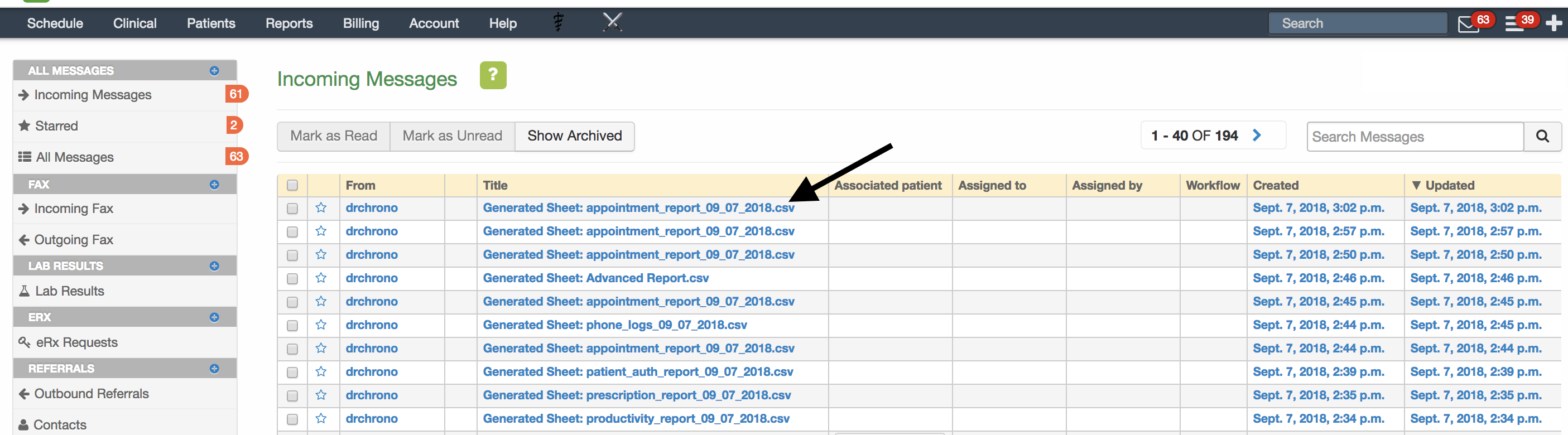Star the Advanced Report.csv message
1568x435 pixels.
pos(321,278)
